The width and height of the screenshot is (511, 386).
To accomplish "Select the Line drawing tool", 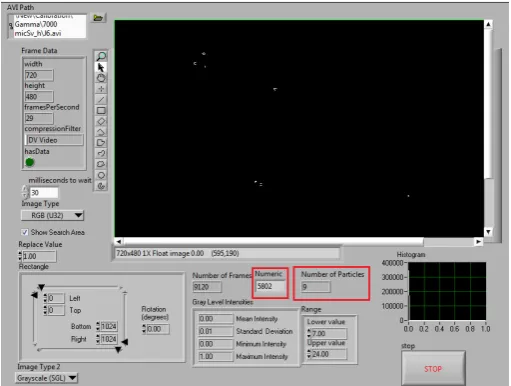I will pyautogui.click(x=101, y=99).
